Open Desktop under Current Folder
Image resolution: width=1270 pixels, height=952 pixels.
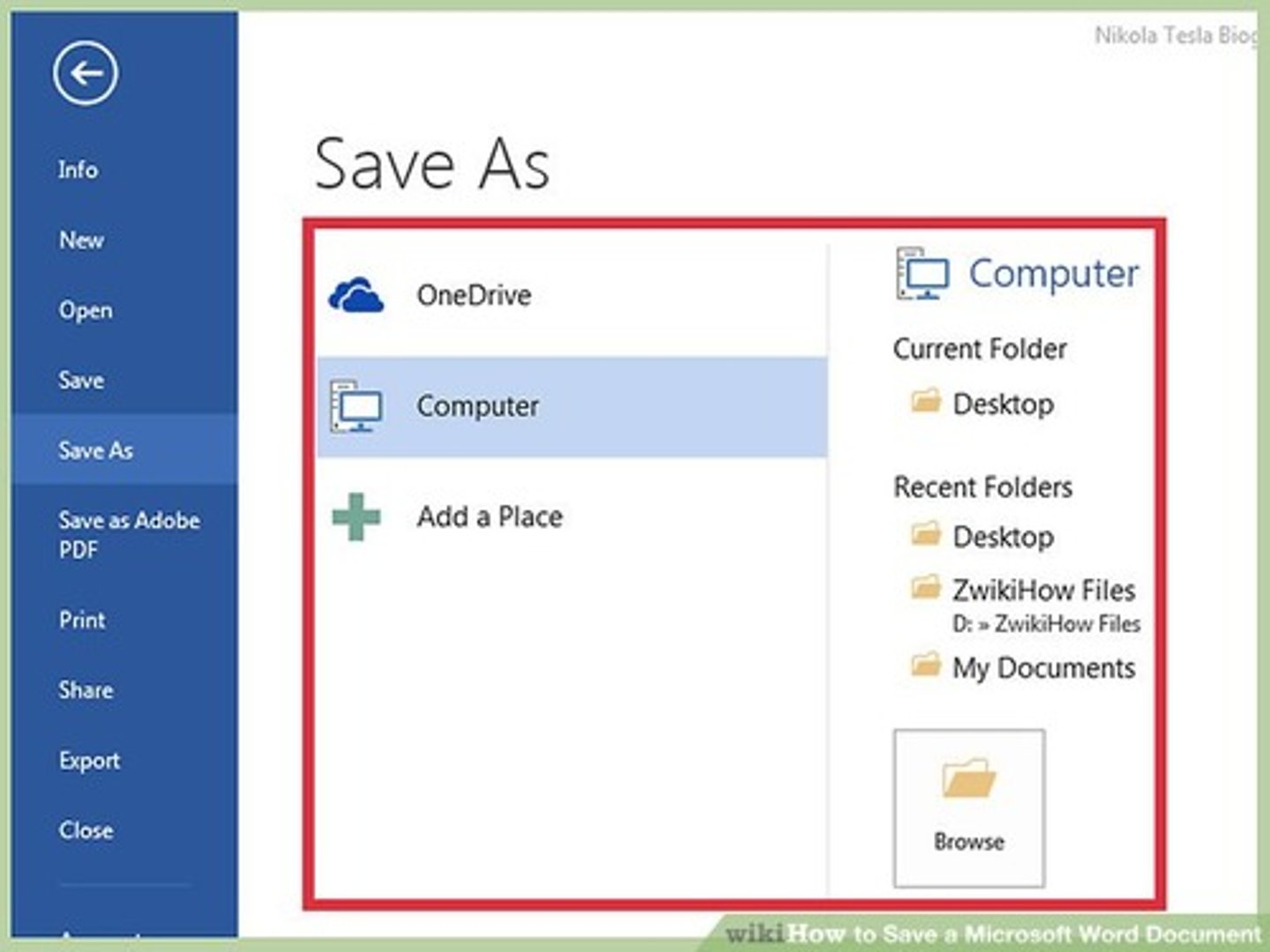coord(983,404)
